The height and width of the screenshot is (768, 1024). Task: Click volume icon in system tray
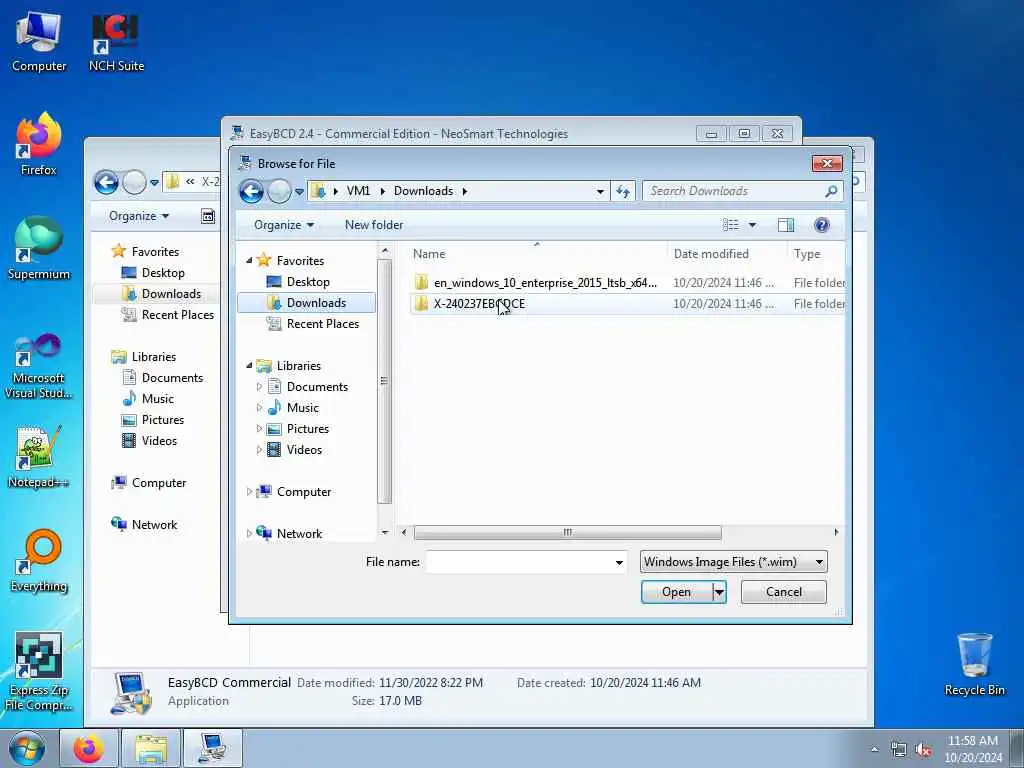pos(923,750)
